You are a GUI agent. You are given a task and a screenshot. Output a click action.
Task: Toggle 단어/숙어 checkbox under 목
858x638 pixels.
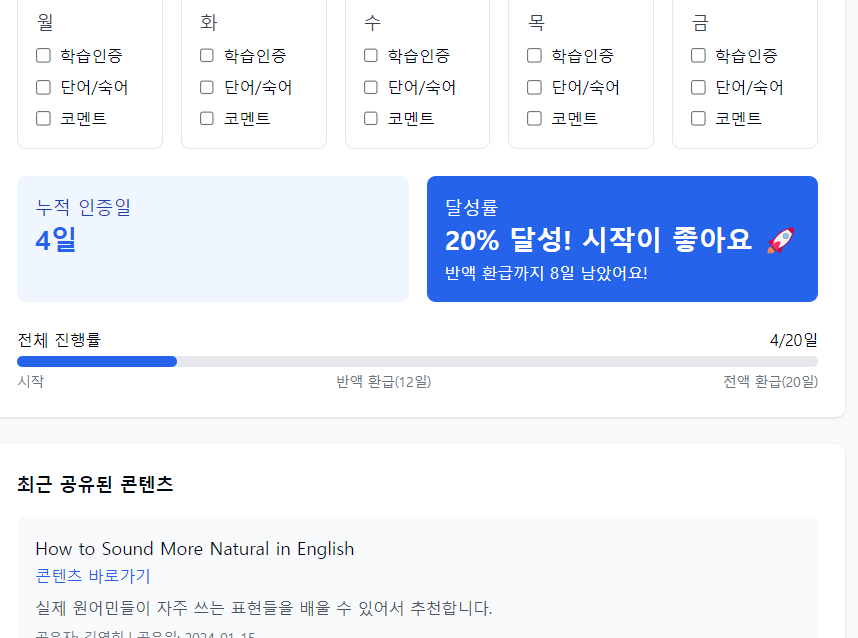(533, 87)
